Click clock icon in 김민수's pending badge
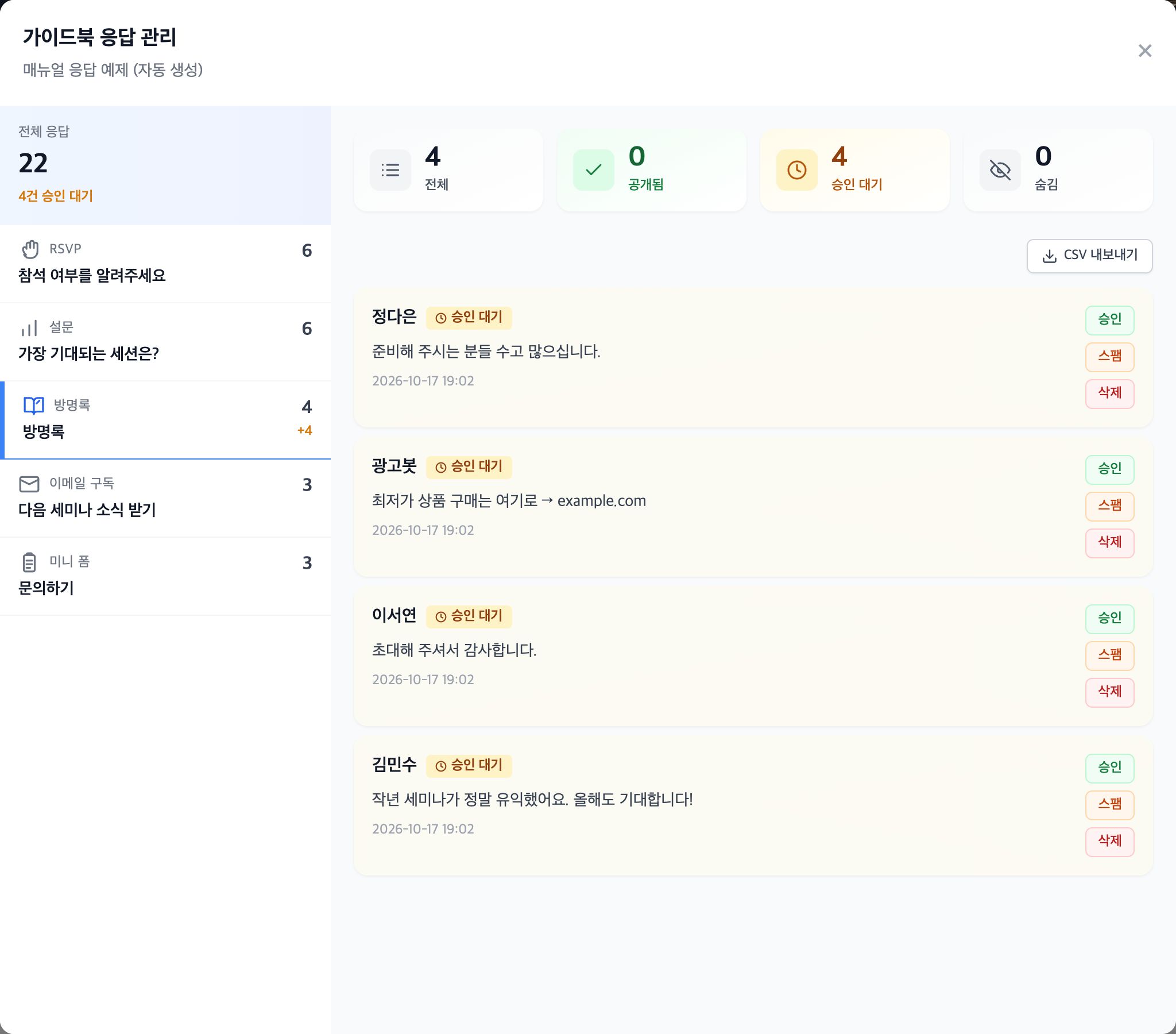The width and height of the screenshot is (1176, 1034). [x=440, y=766]
